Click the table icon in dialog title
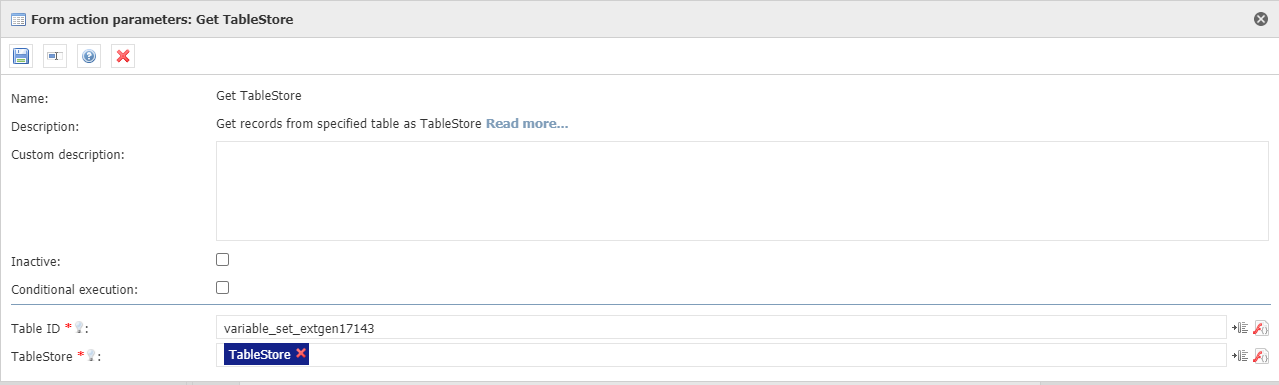The image size is (1279, 385). click(x=18, y=19)
